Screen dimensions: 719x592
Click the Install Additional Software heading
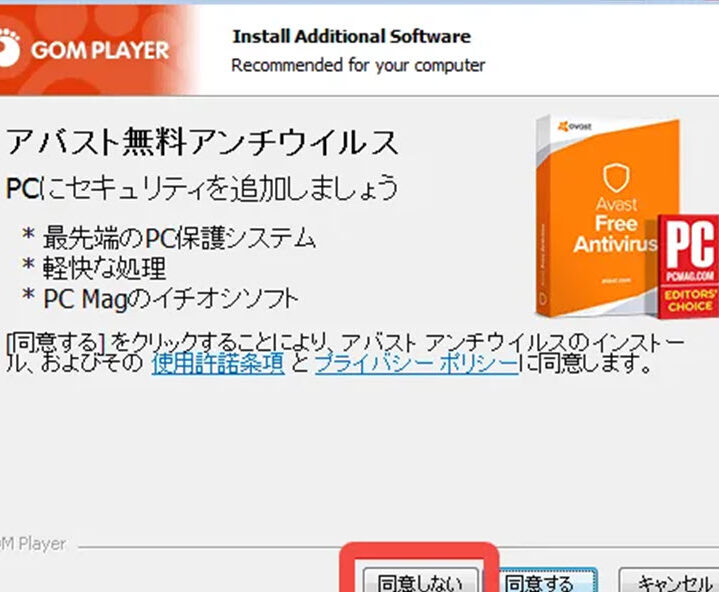[x=351, y=37]
